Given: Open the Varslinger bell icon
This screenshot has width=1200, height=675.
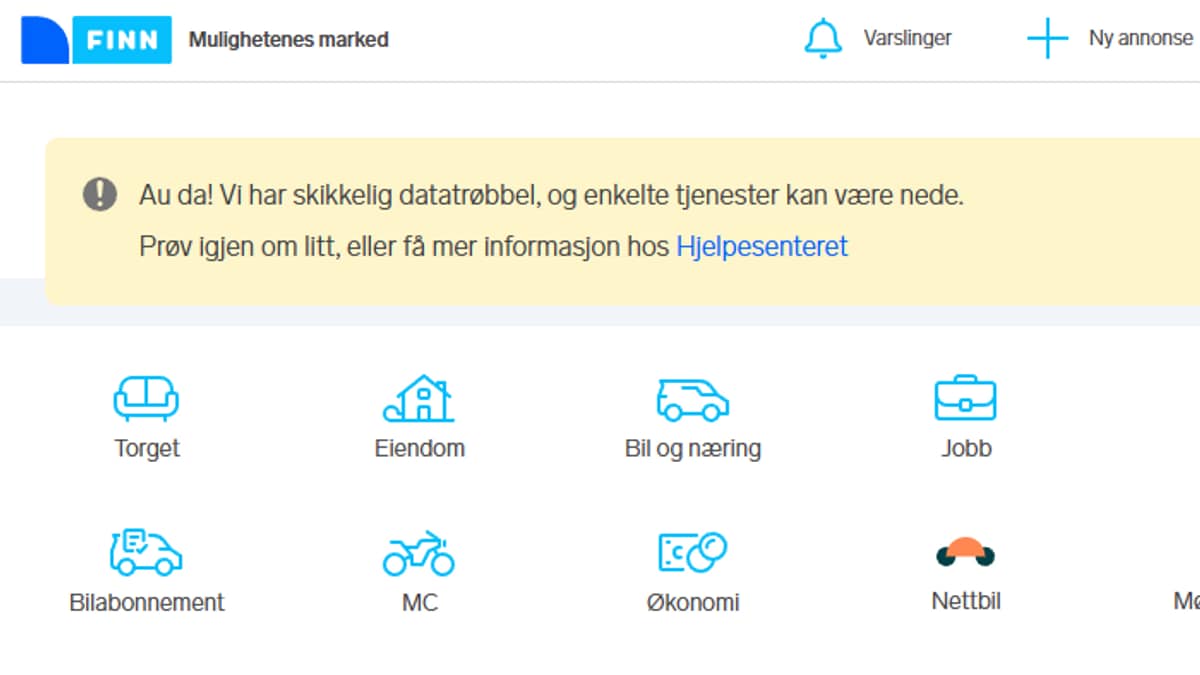Looking at the screenshot, I should point(823,39).
